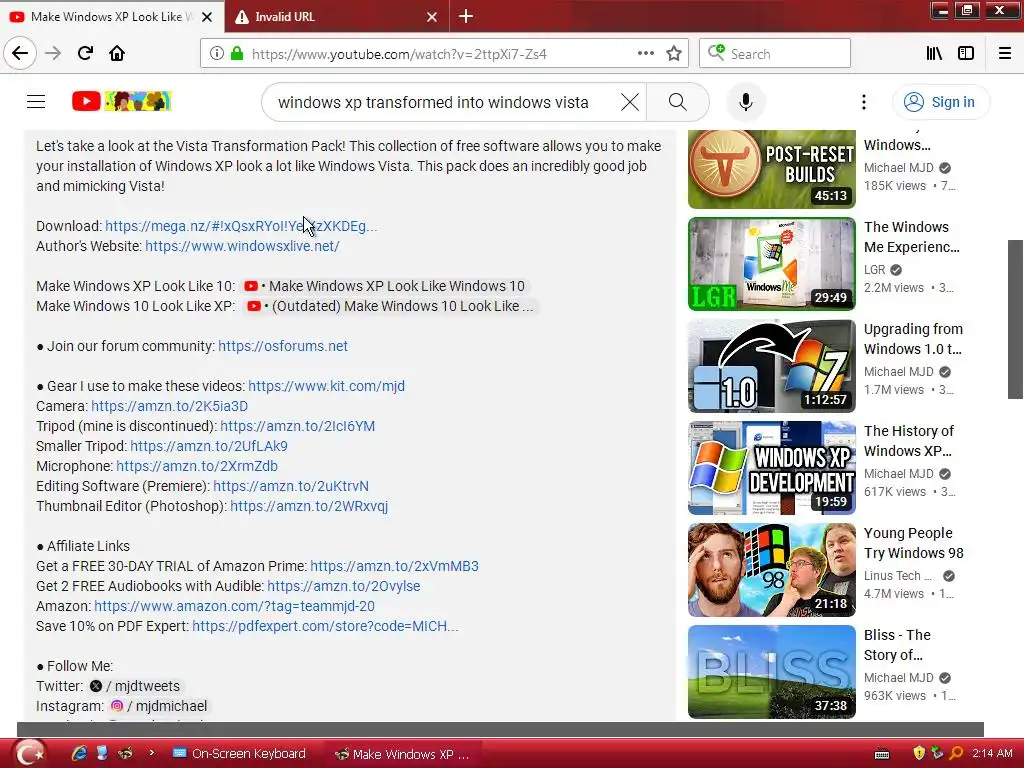
Task: Open the mega.nz download link
Action: pyautogui.click(x=241, y=226)
